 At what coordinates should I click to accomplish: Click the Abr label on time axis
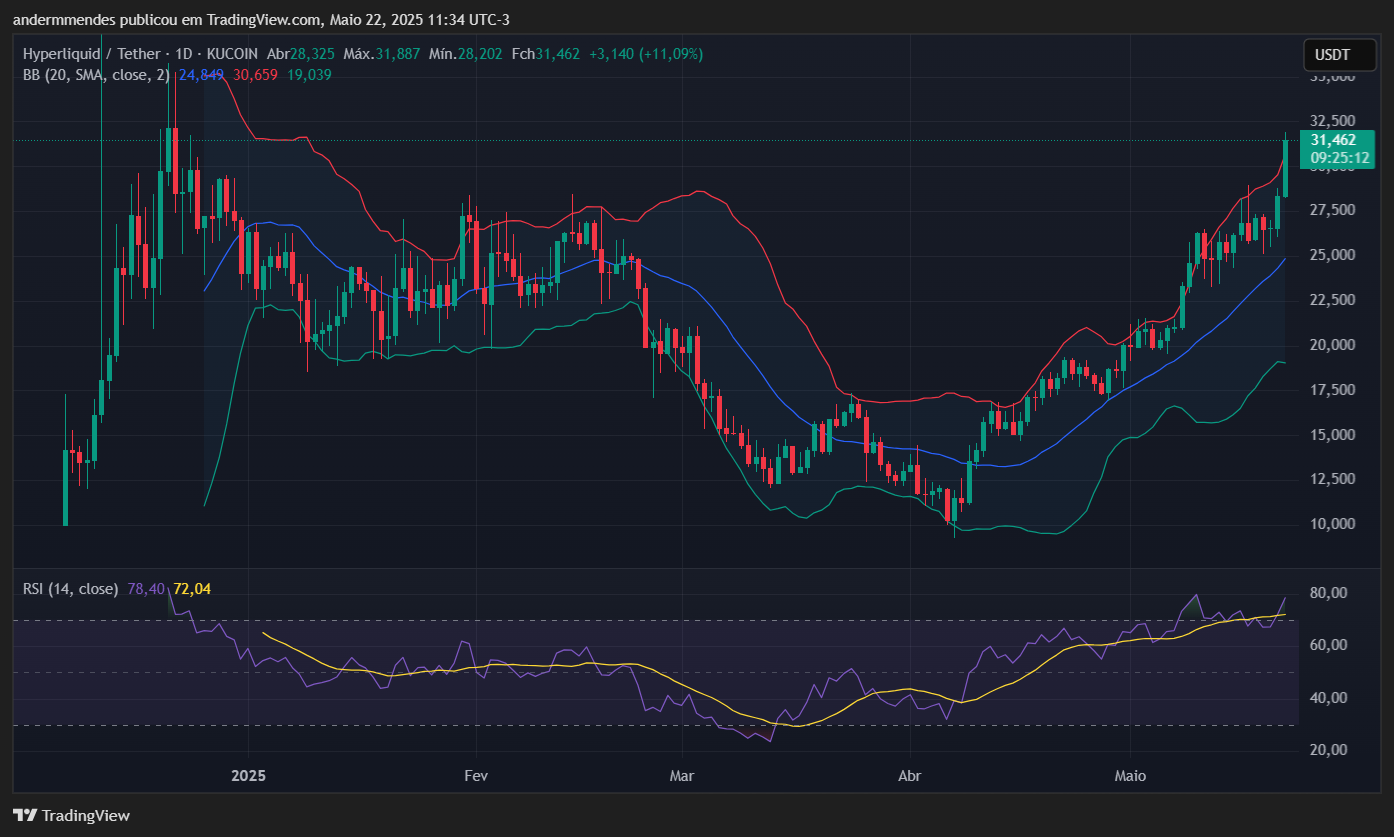pyautogui.click(x=910, y=776)
